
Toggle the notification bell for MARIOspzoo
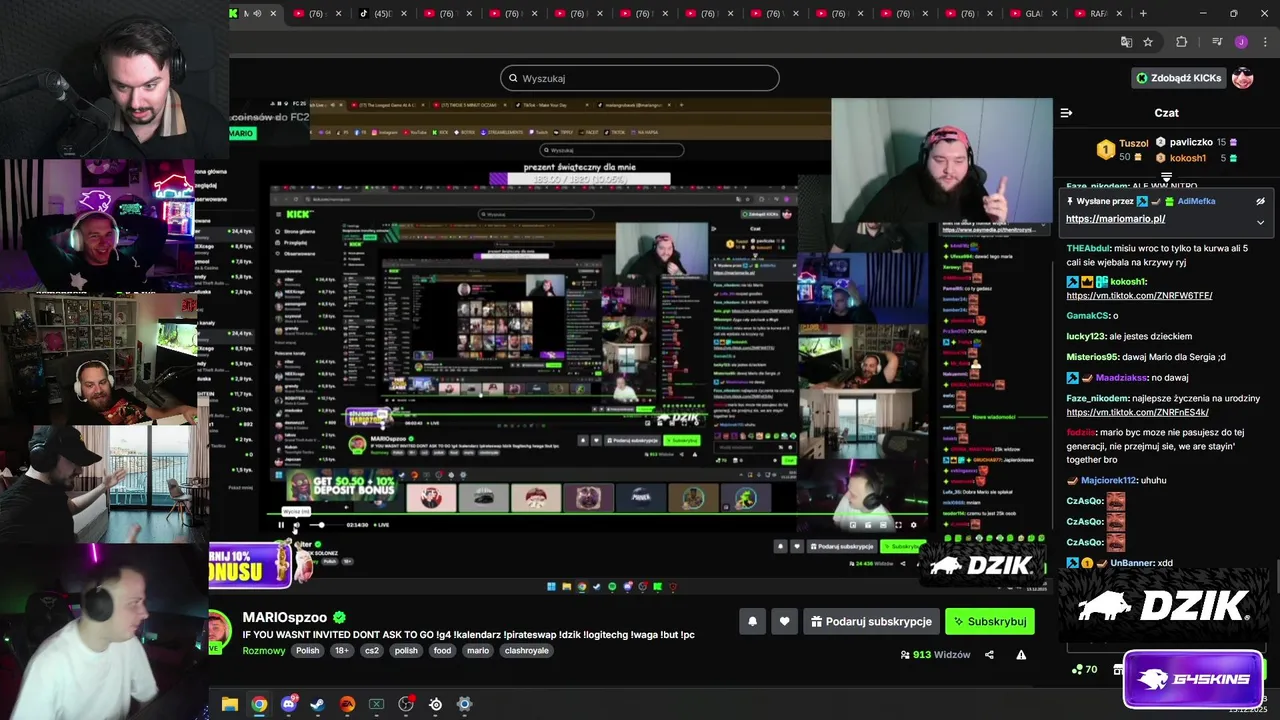[752, 621]
